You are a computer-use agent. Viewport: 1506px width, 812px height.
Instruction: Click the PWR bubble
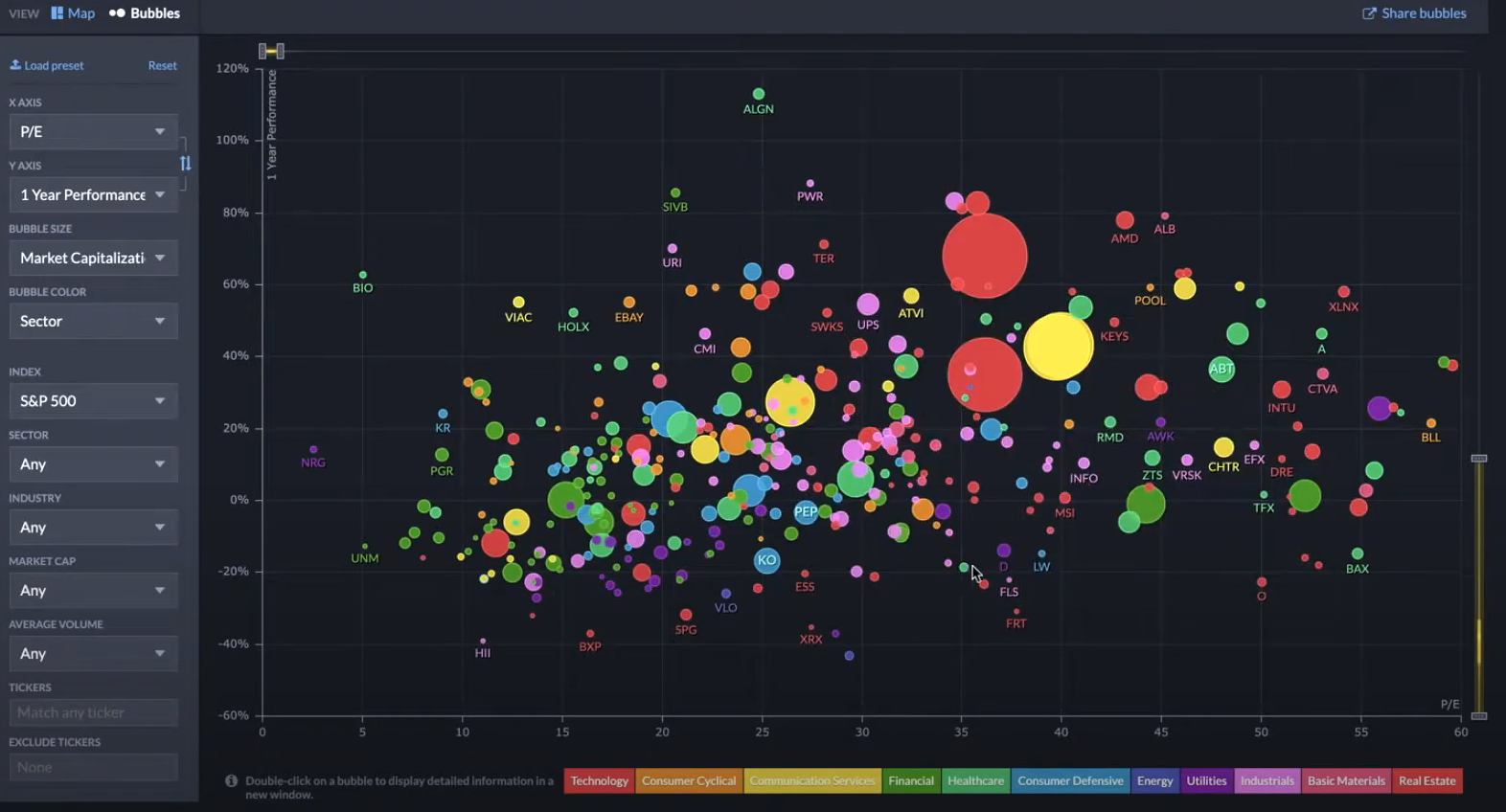click(x=810, y=183)
